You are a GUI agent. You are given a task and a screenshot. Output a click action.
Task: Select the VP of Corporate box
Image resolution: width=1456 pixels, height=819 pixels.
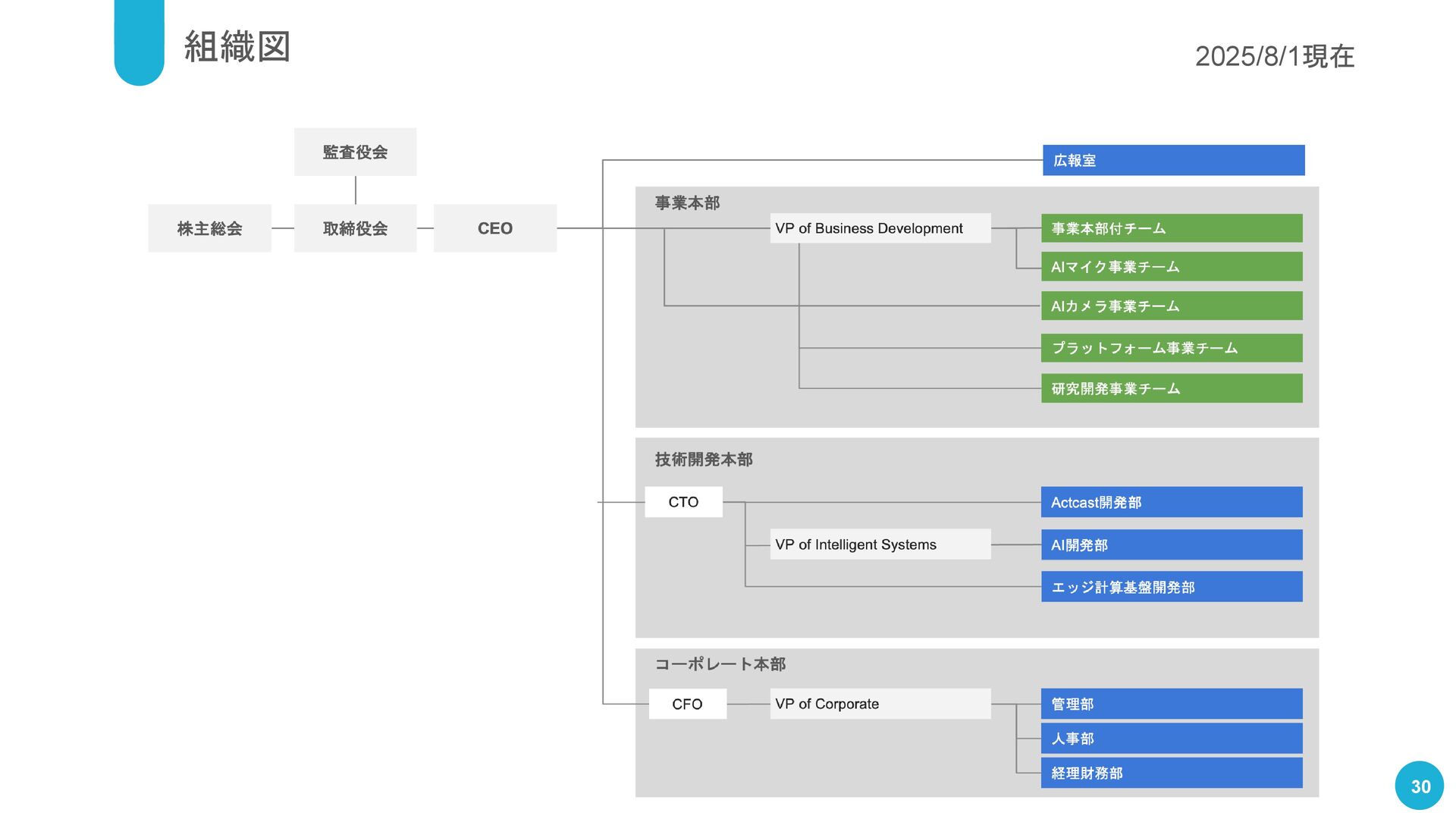pyautogui.click(x=880, y=704)
